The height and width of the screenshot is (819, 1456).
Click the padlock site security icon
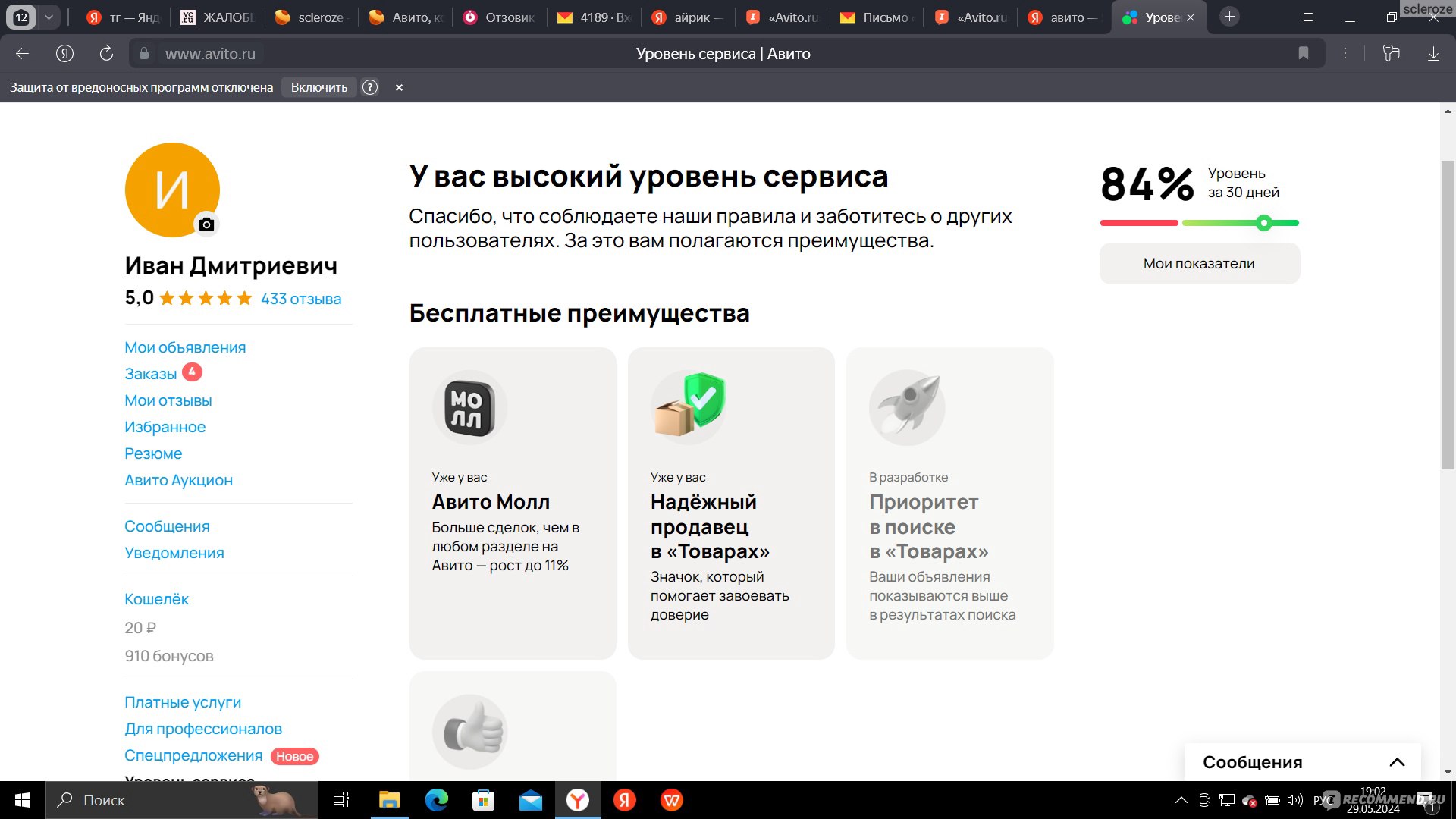pyautogui.click(x=143, y=54)
